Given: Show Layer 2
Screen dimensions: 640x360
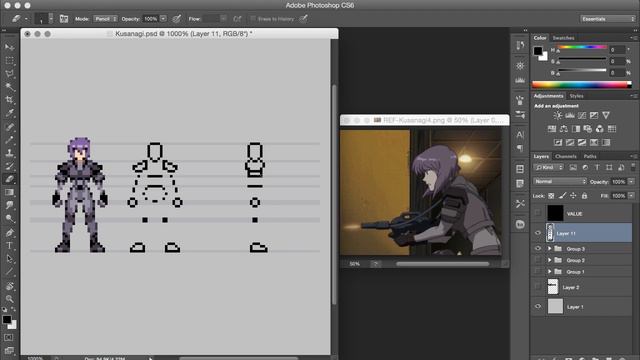Looking at the screenshot, I should coord(538,287).
